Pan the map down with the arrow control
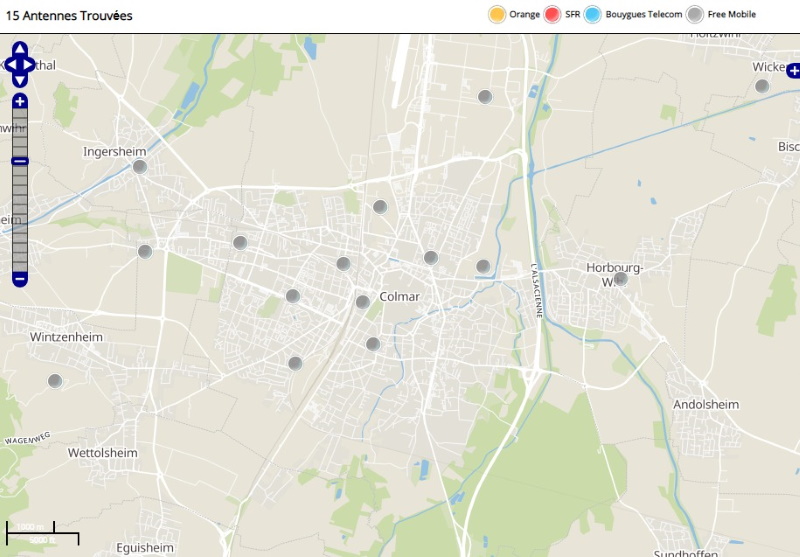Viewport: 800px width, 557px height. (20, 79)
